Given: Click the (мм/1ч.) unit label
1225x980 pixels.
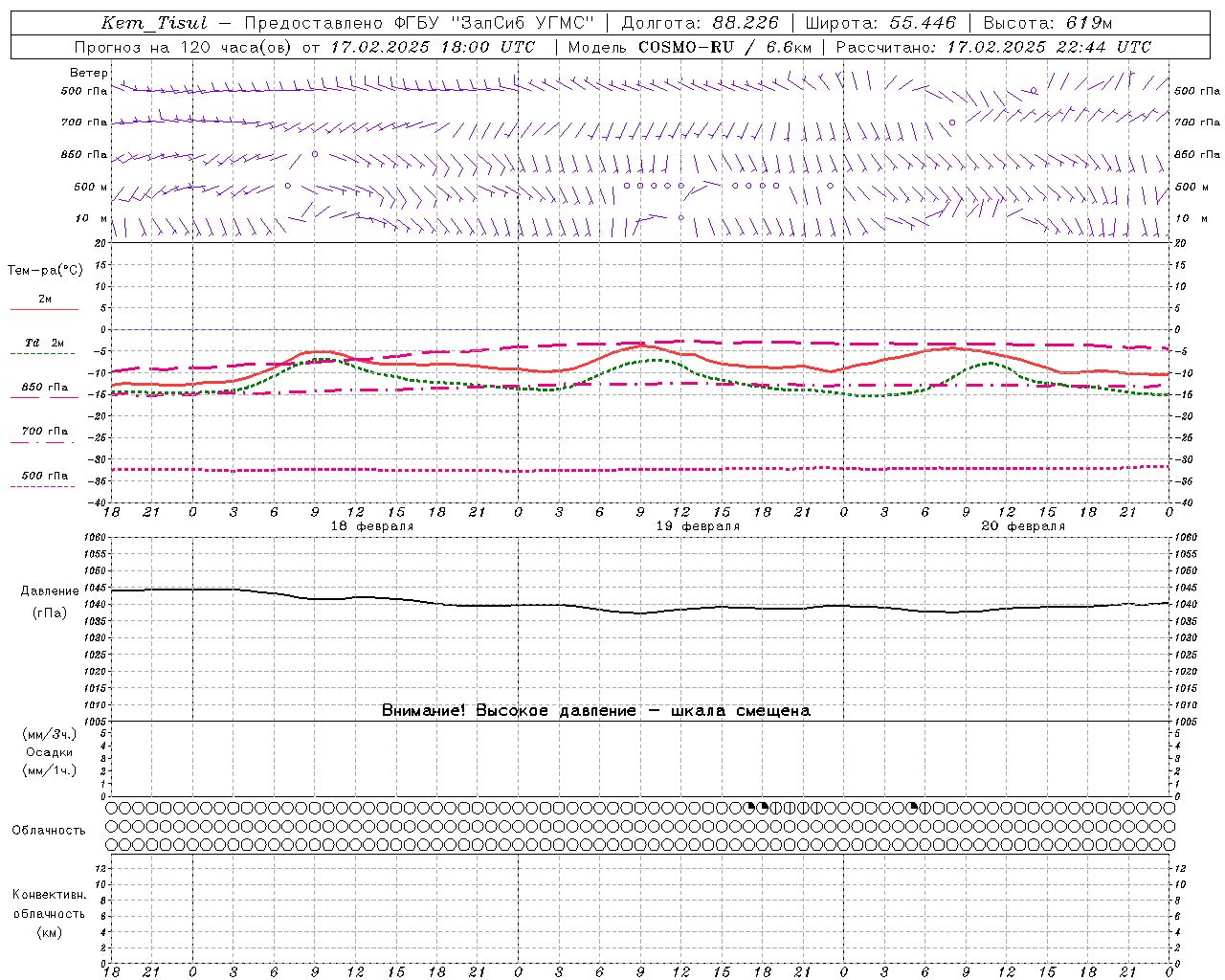Looking at the screenshot, I should (50, 770).
